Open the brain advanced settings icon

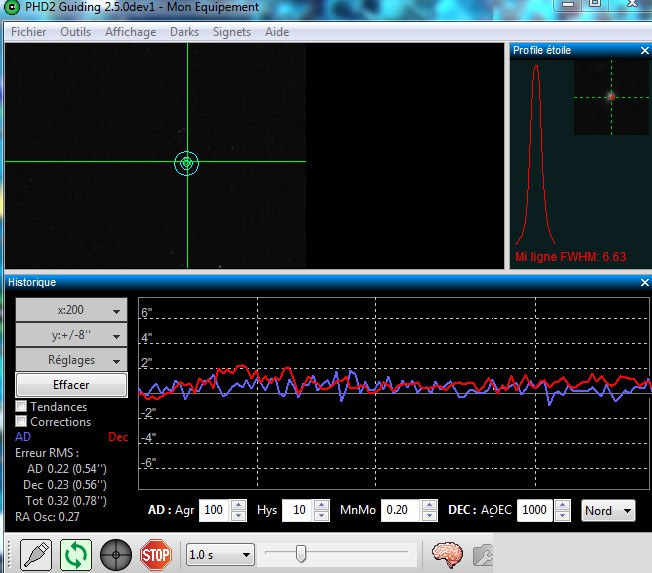446,553
